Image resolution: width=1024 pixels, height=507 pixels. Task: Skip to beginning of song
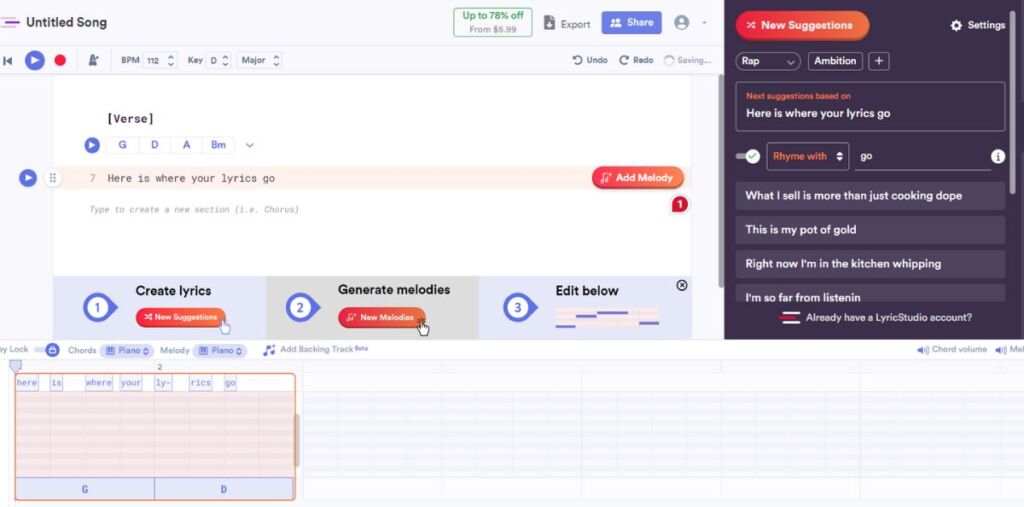click(x=8, y=61)
